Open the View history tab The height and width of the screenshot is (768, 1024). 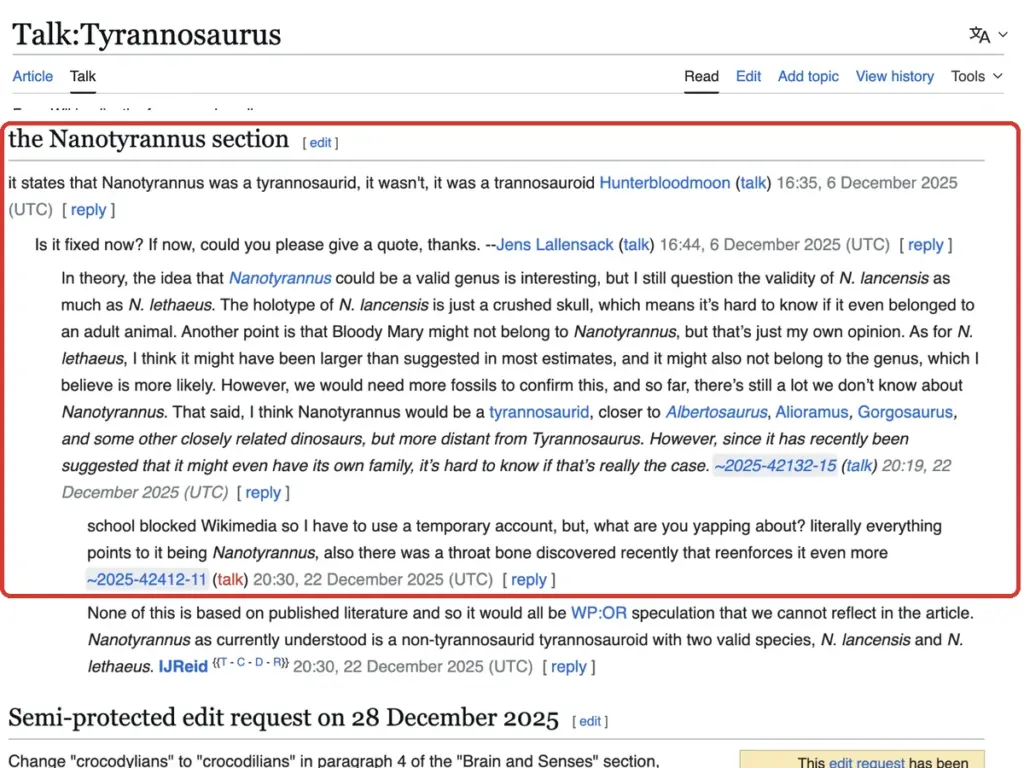click(x=895, y=76)
